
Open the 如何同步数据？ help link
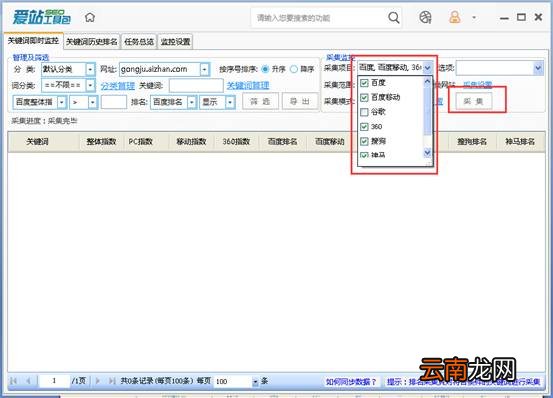click(x=351, y=381)
